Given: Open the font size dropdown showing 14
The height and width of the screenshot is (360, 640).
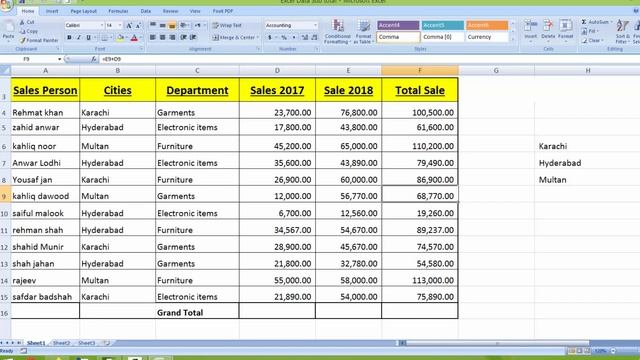Looking at the screenshot, I should coord(120,25).
